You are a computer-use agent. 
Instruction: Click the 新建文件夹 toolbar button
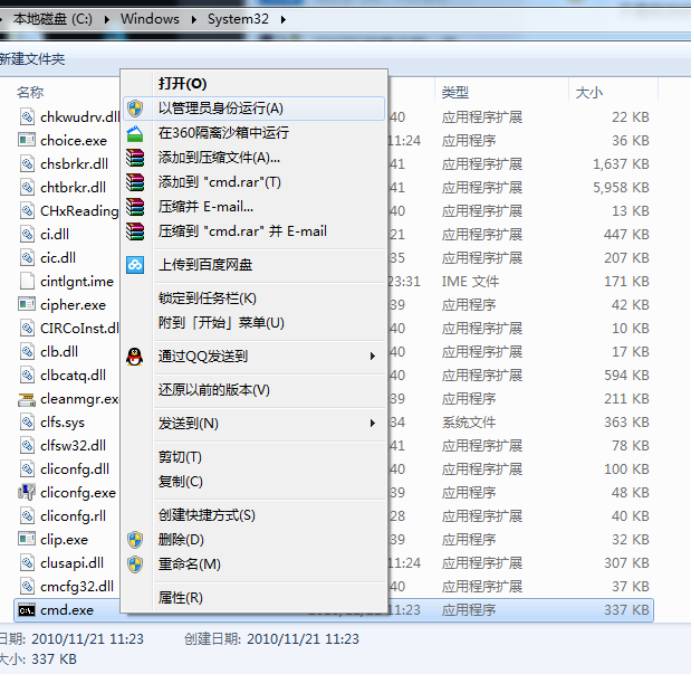(x=32, y=59)
